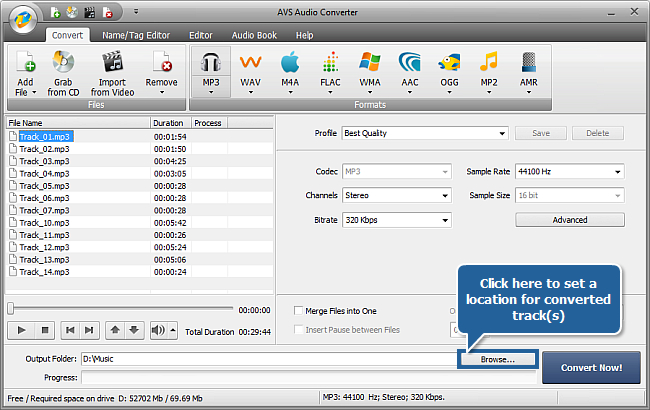650x410 pixels.
Task: Select Track_14.mp3 in file list
Action: click(44, 272)
